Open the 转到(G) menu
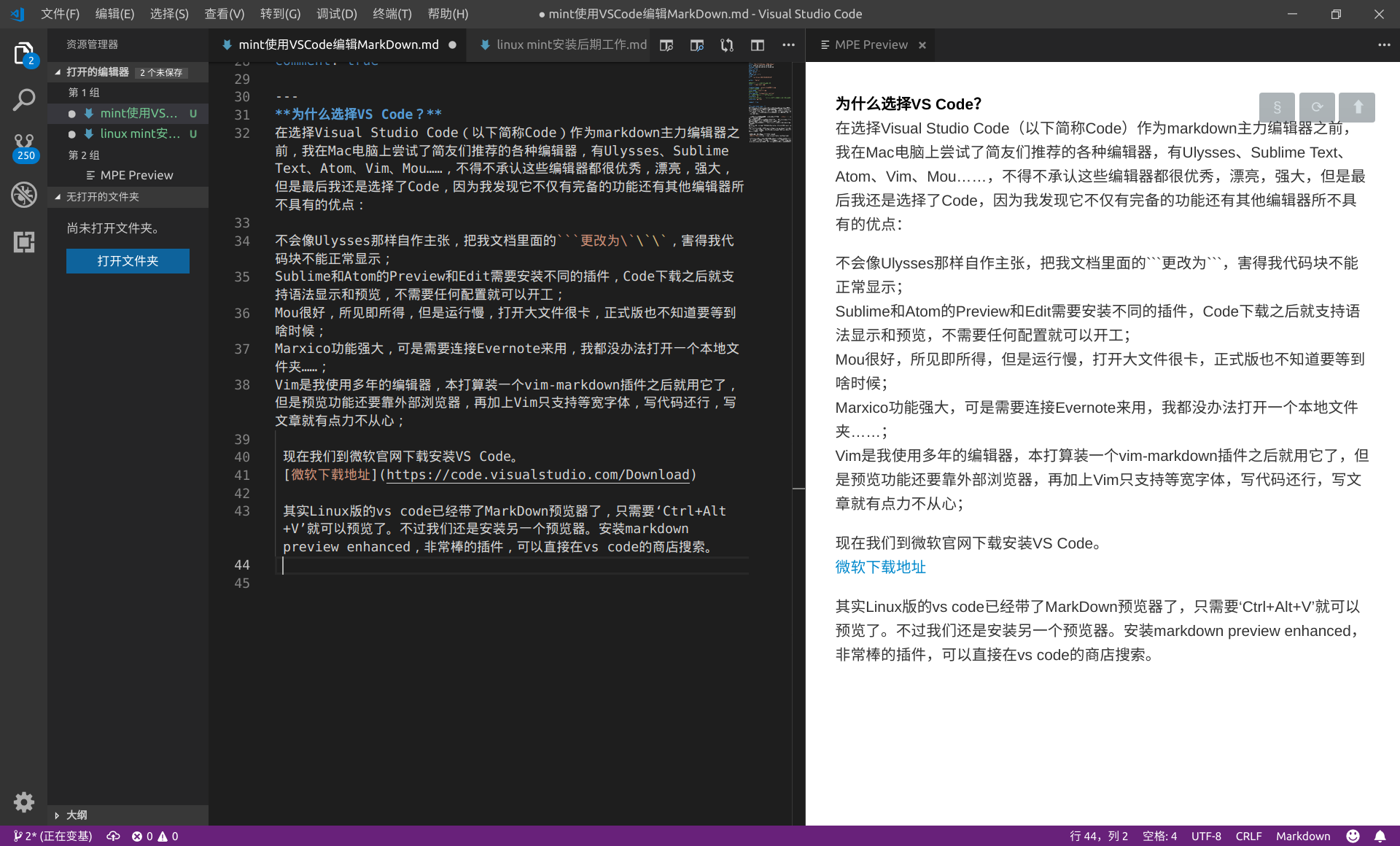1400x846 pixels. [x=280, y=13]
